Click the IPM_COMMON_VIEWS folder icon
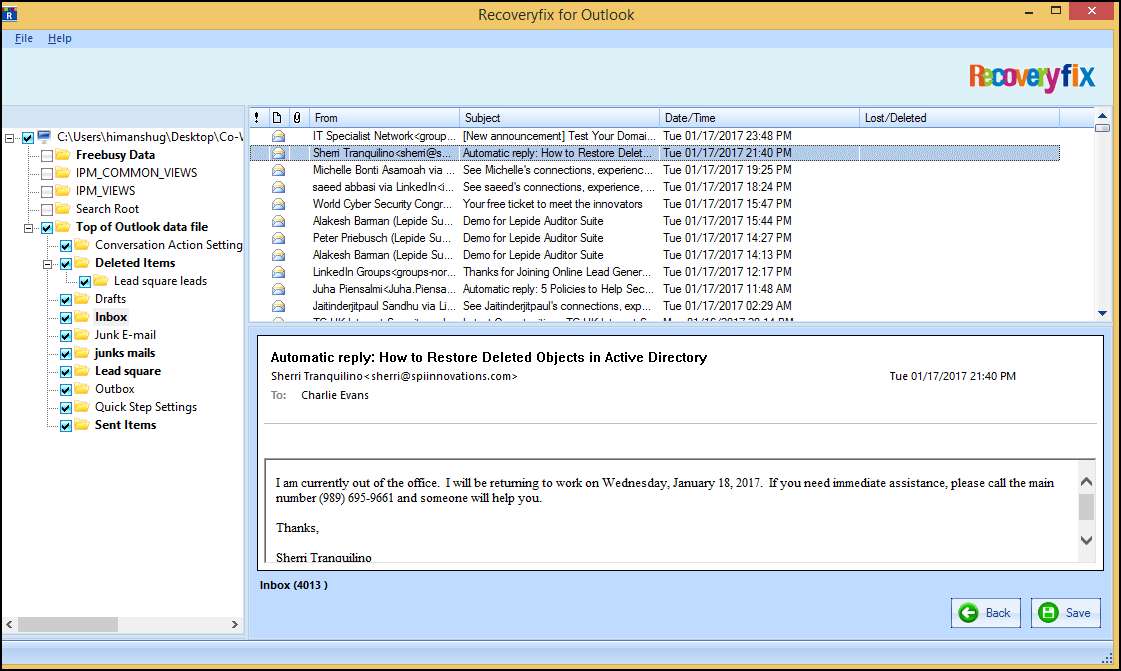Viewport: 1121px width, 671px height. tap(63, 172)
